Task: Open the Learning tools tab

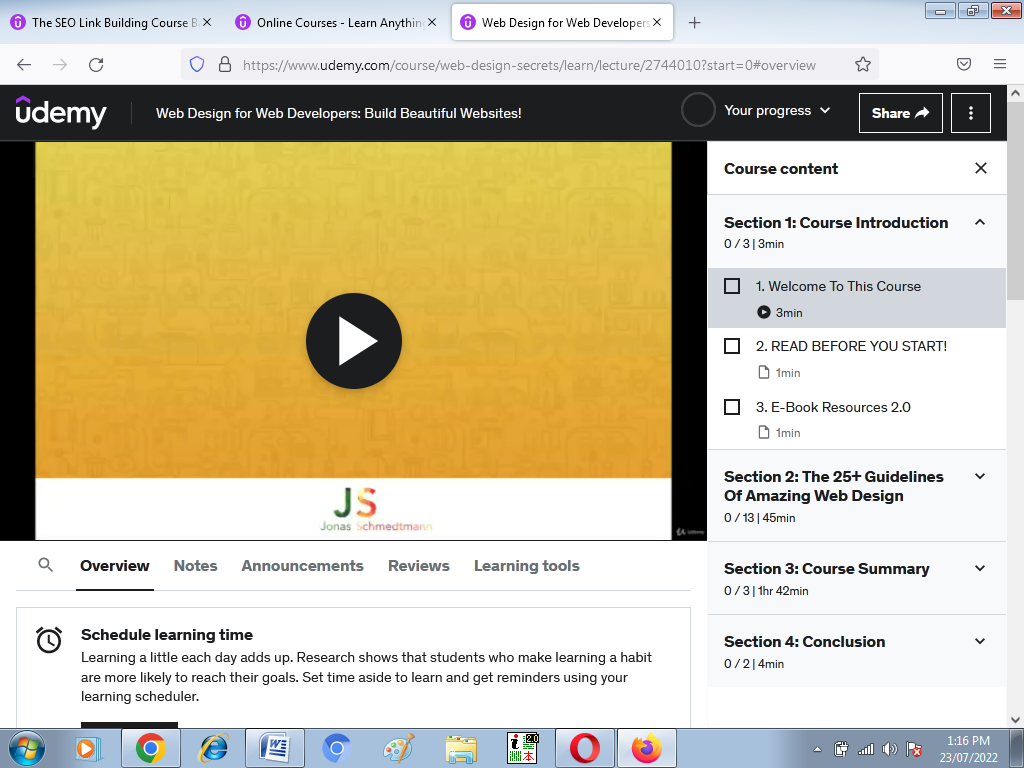Action: (526, 566)
